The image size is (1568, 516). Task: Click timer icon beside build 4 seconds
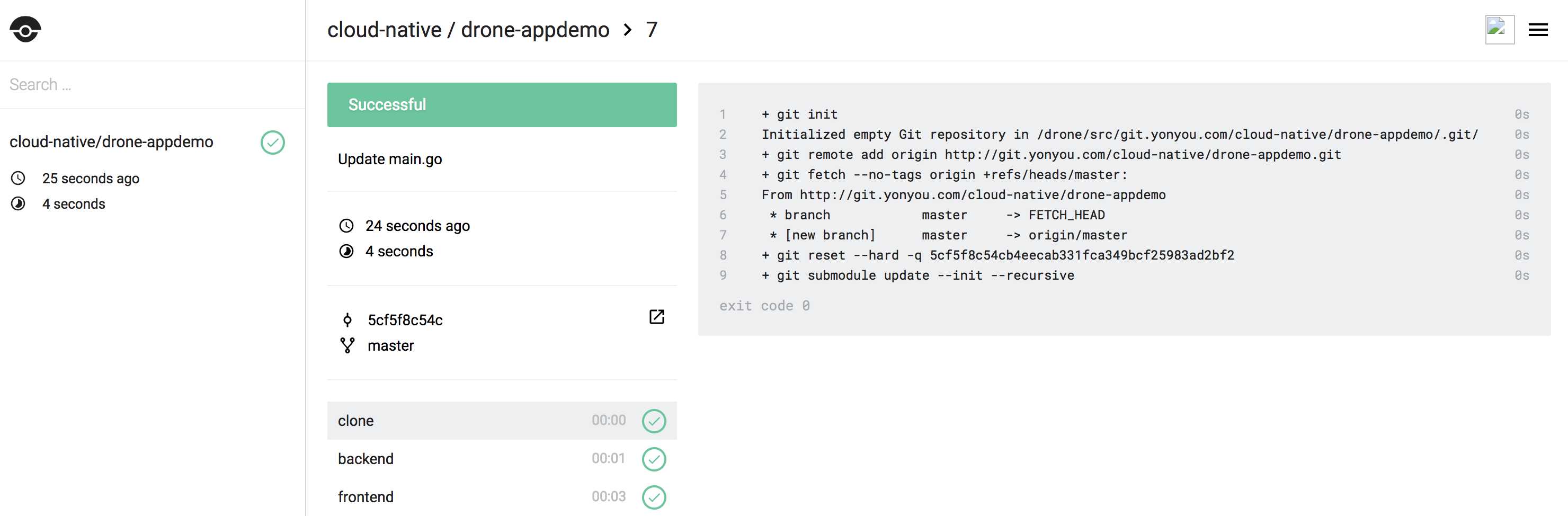(x=346, y=251)
